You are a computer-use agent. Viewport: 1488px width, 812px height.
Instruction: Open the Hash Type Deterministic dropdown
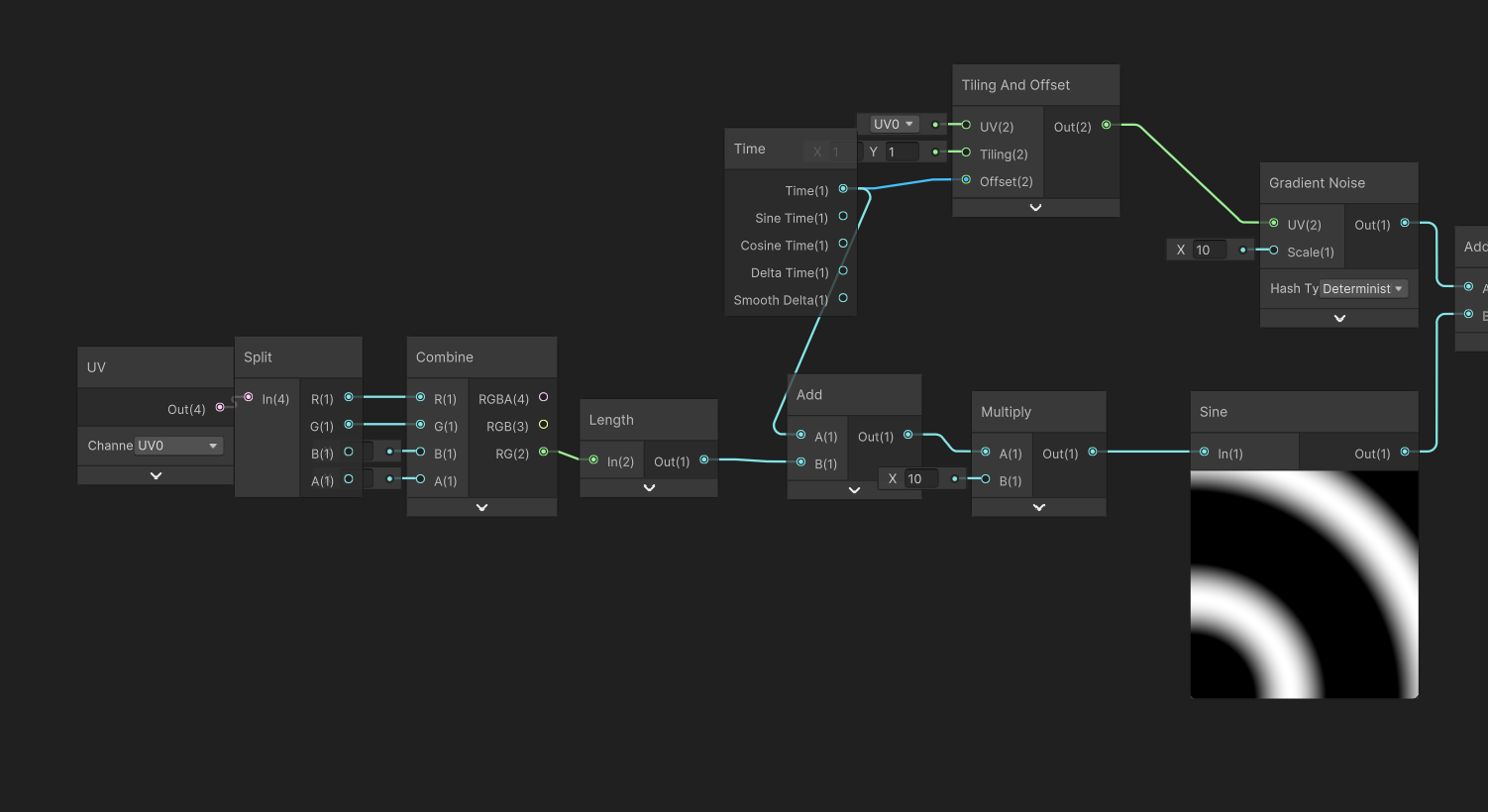point(1363,289)
